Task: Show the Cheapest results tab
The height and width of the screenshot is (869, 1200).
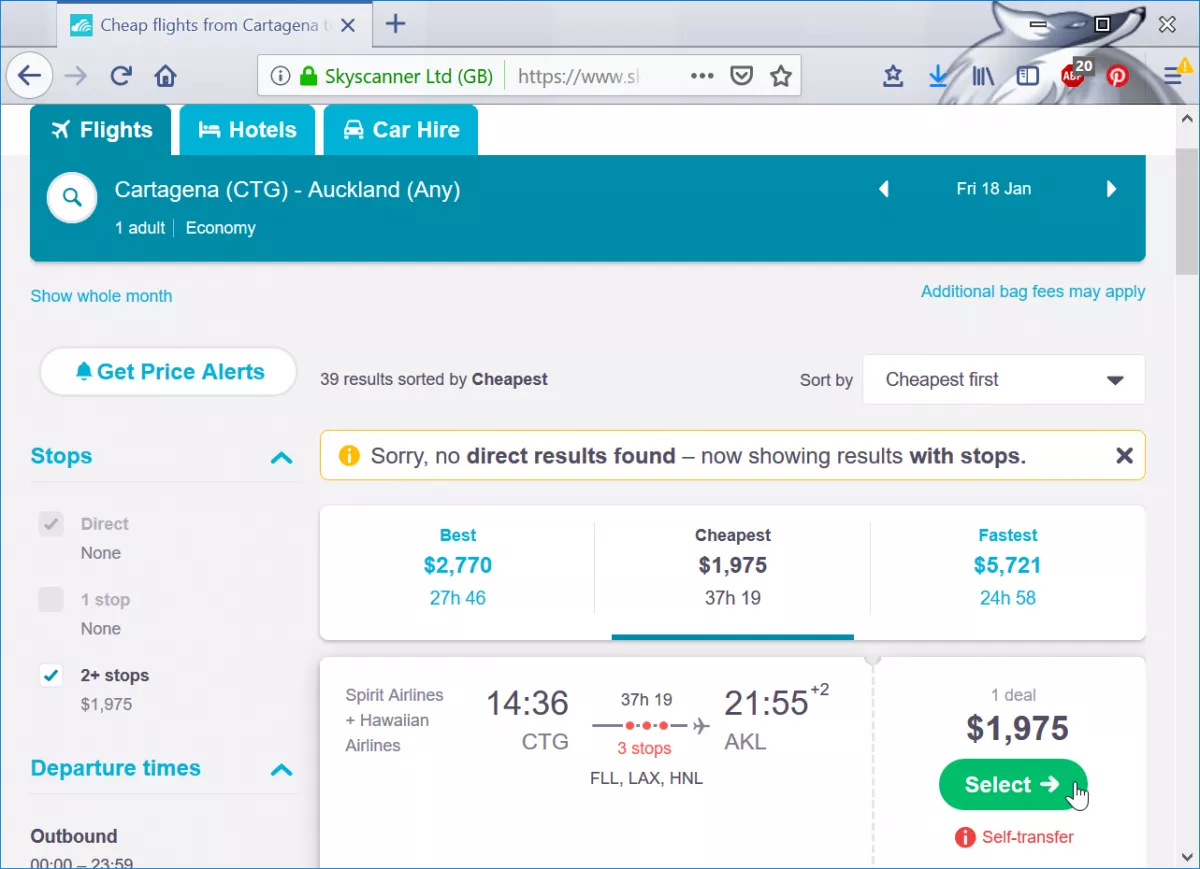Action: tap(733, 567)
